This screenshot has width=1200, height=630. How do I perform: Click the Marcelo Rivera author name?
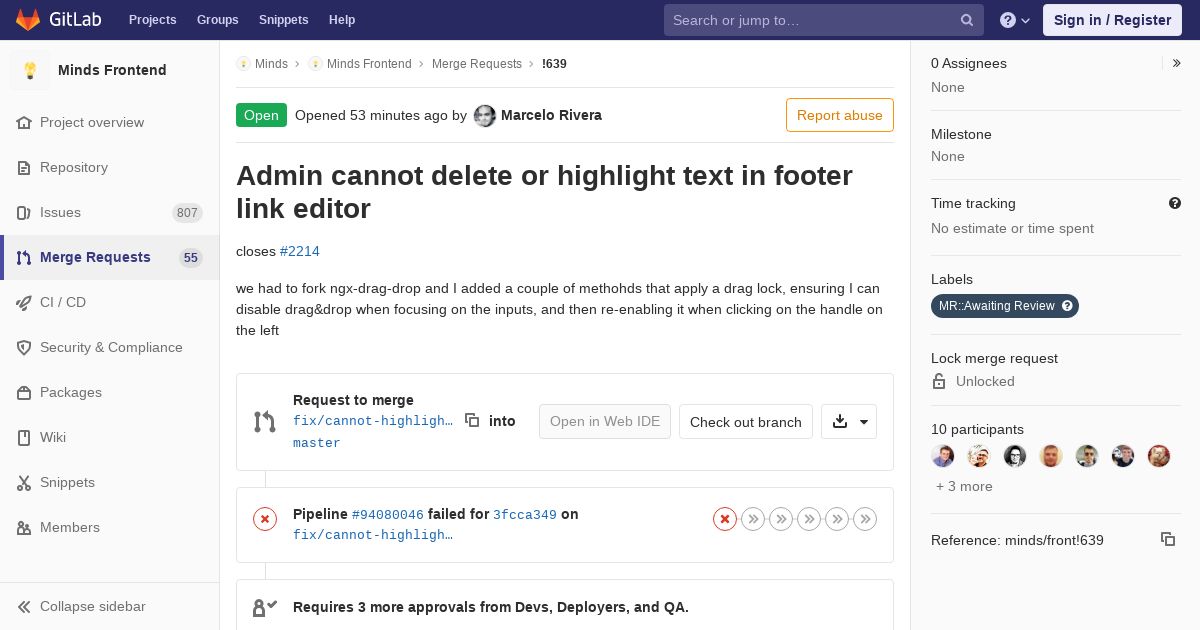click(x=551, y=115)
